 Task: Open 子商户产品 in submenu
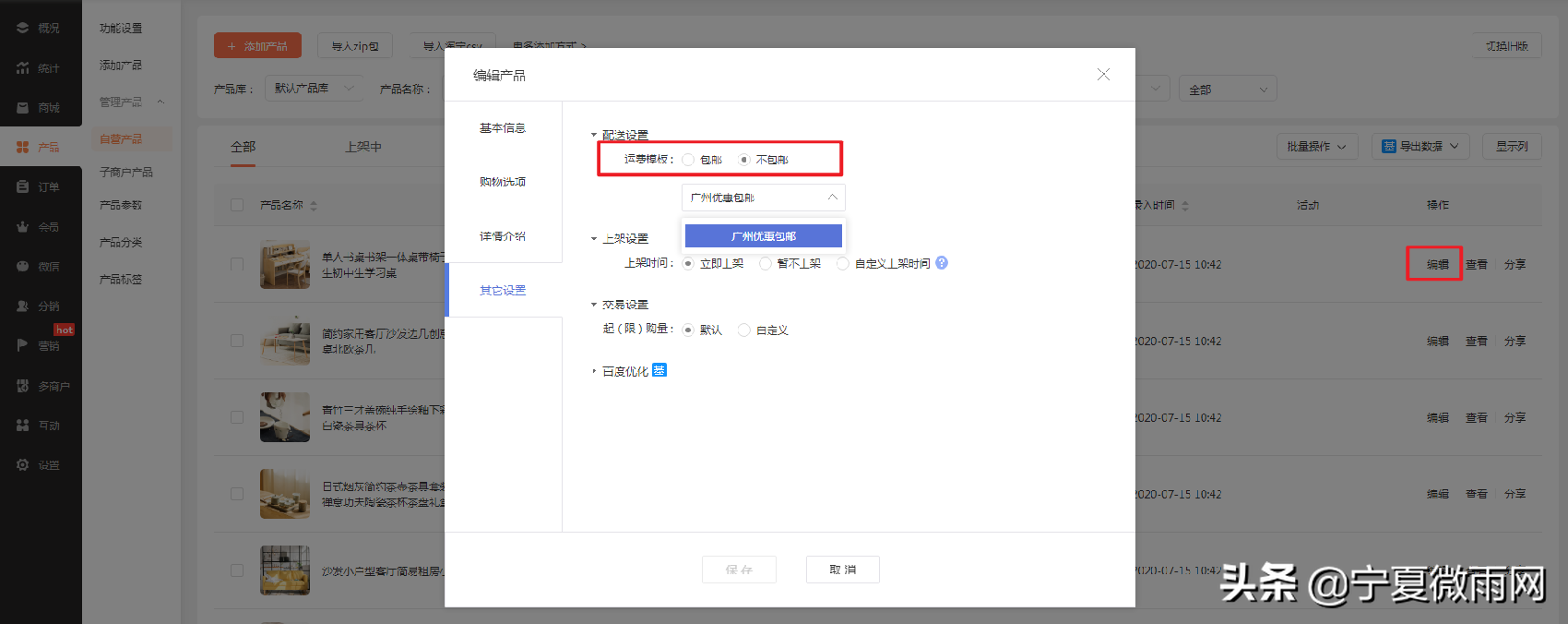[x=126, y=173]
